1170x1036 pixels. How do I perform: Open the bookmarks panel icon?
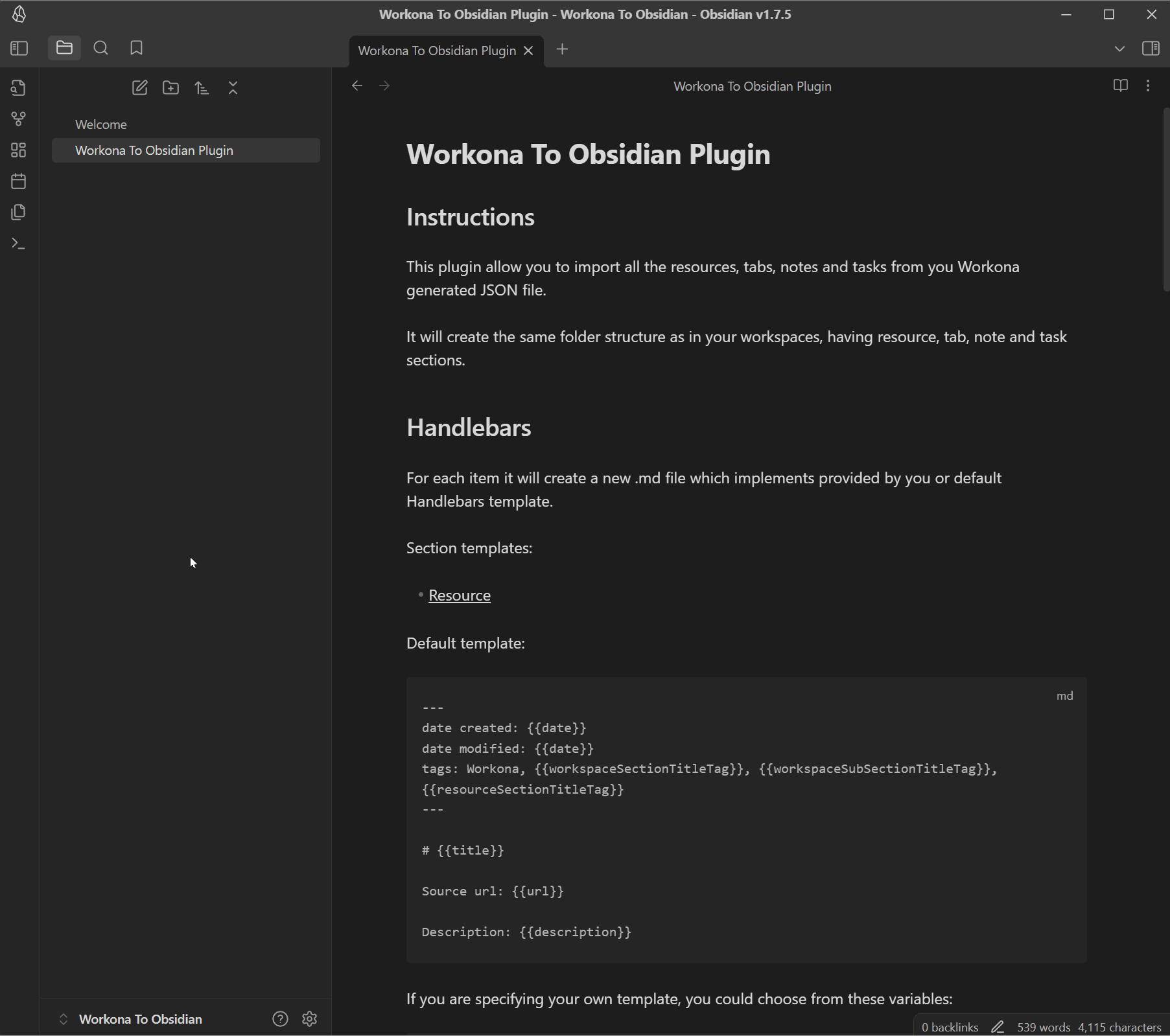[137, 48]
